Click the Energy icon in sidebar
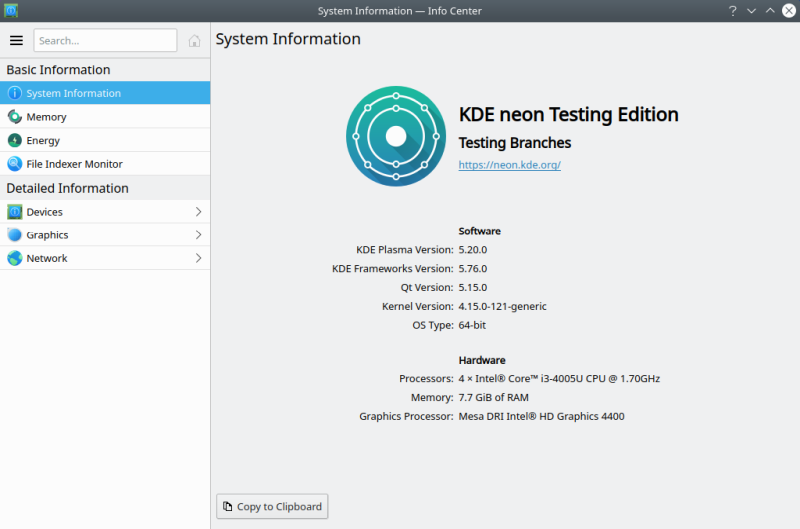 [14, 141]
